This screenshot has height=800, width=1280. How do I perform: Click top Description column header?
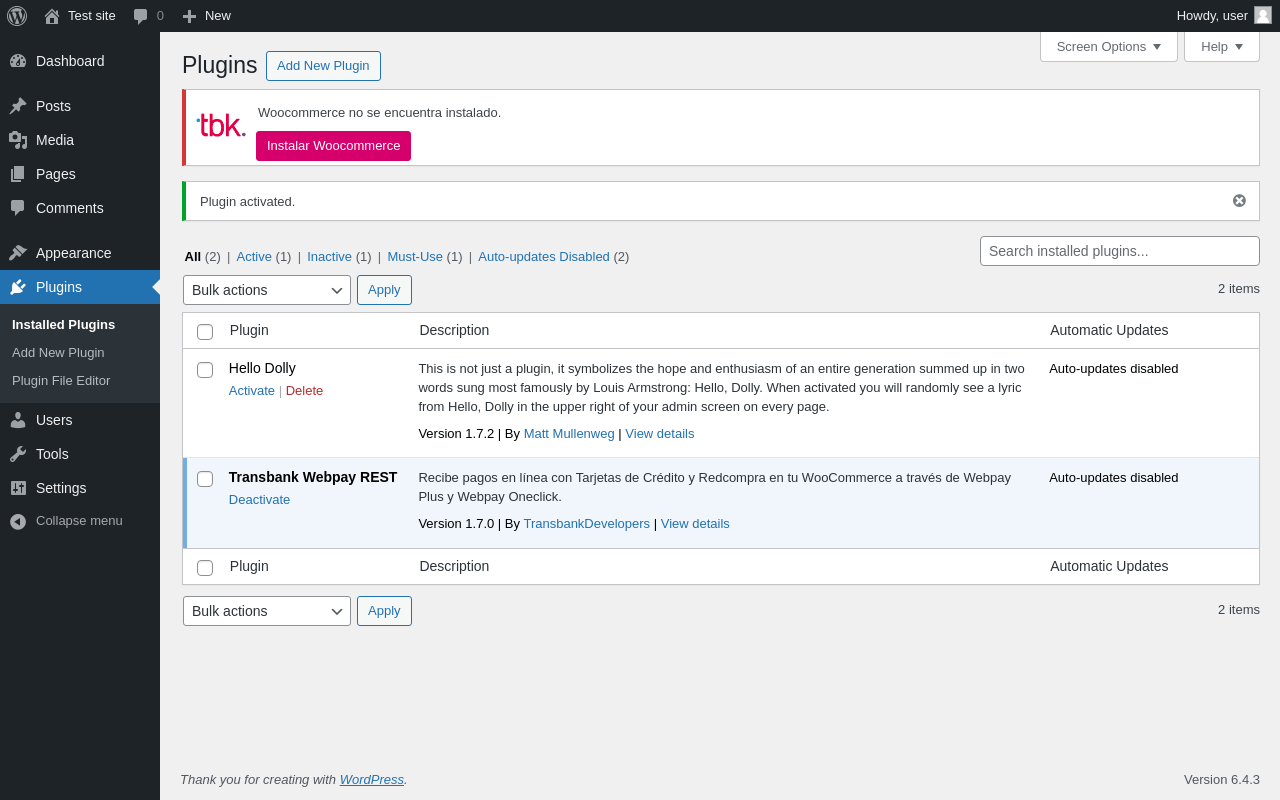pyautogui.click(x=454, y=330)
